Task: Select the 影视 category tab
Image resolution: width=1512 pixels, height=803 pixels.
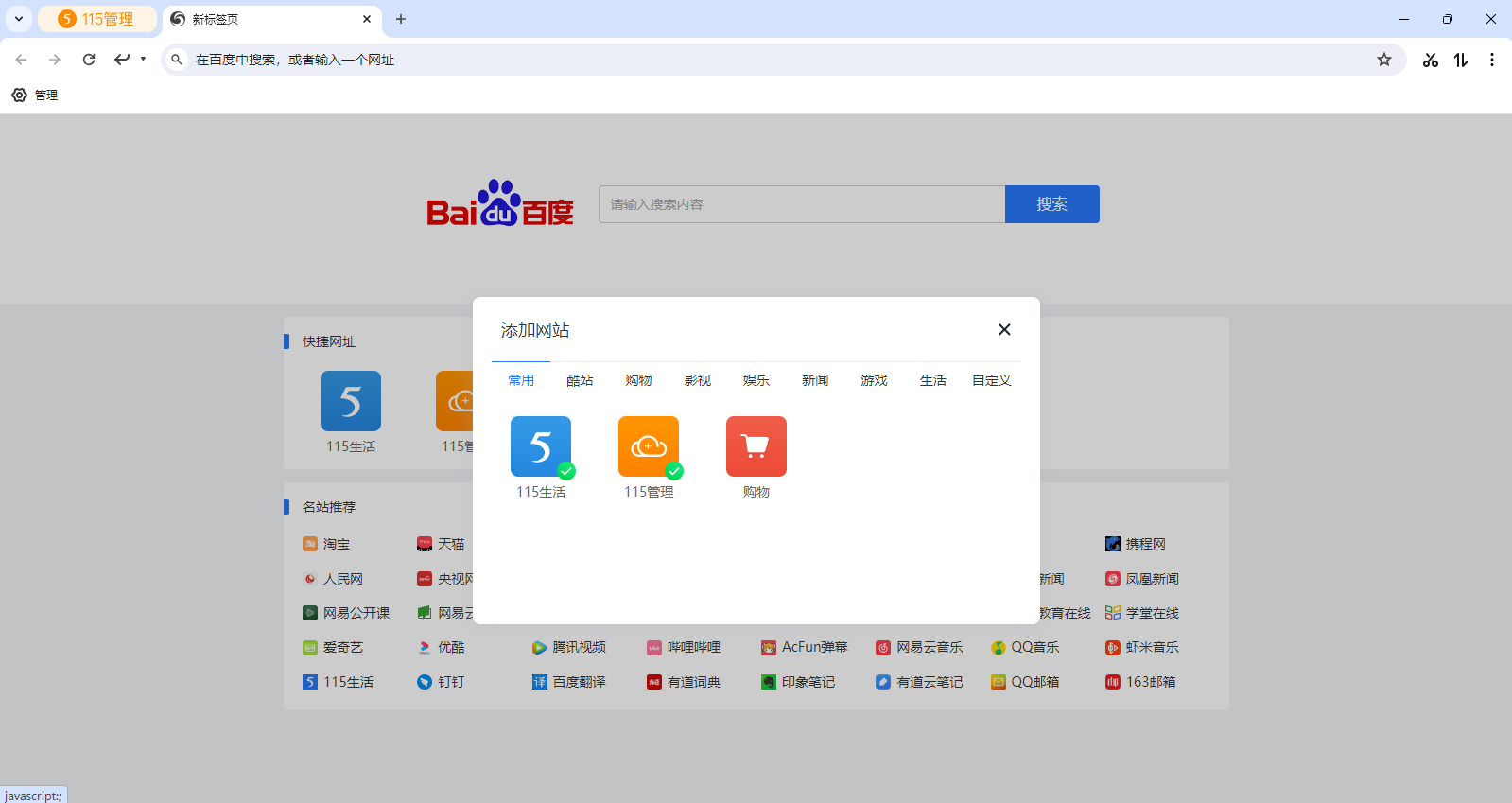Action: click(x=697, y=380)
